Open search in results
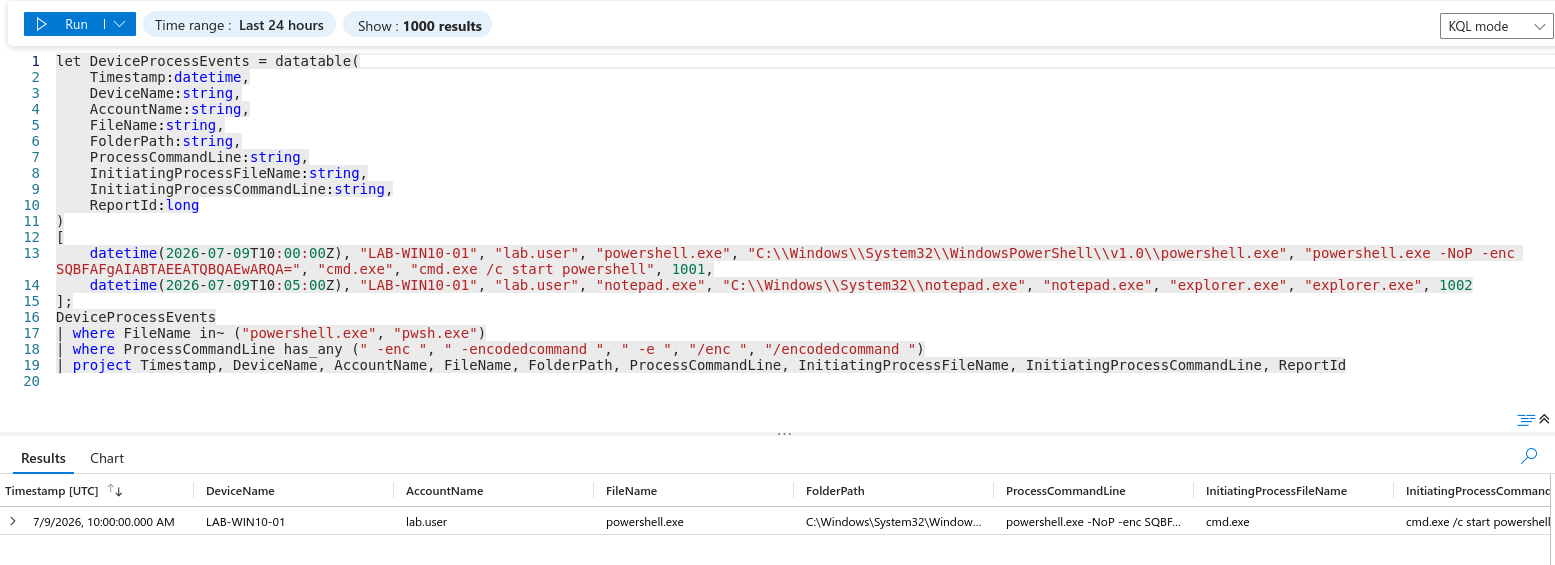Screen dimensions: 1555x565 tap(1529, 456)
